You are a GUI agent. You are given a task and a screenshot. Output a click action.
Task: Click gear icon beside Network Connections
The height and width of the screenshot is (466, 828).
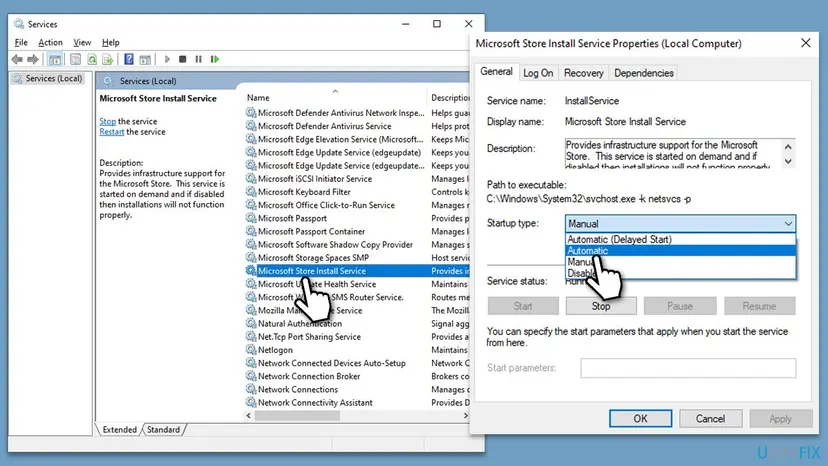[x=251, y=389]
